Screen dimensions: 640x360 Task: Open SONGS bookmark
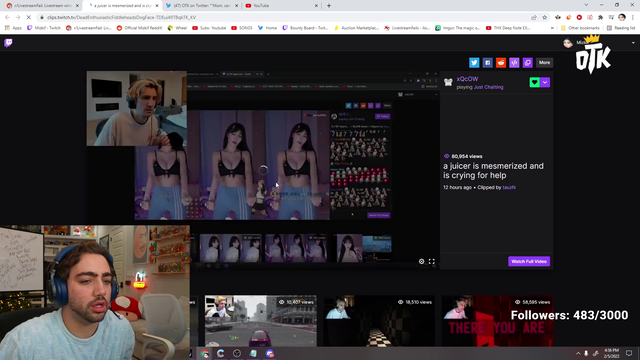point(242,28)
